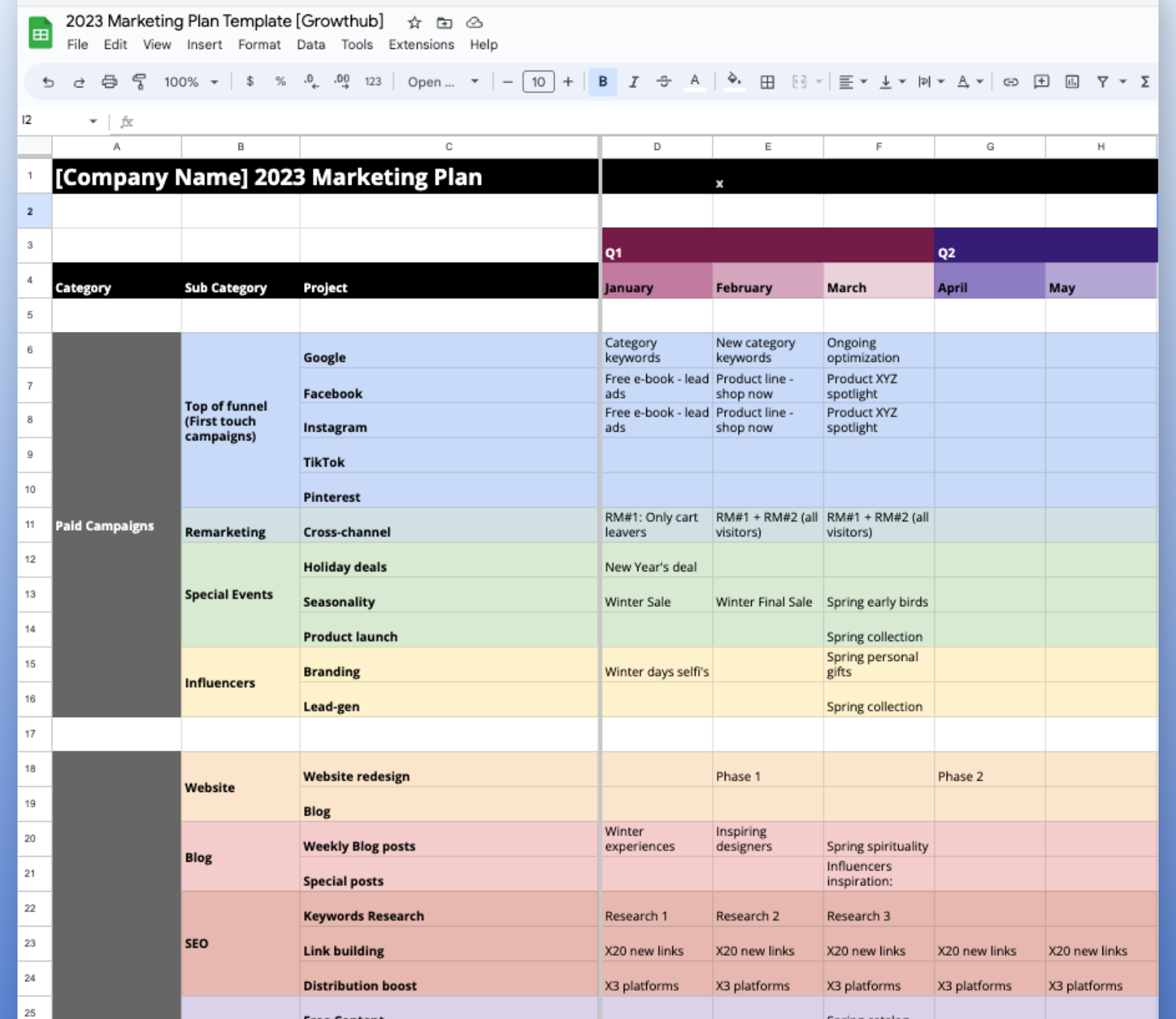Screen dimensions: 1176x1019
Task: Select the Paint format tool
Action: (139, 82)
